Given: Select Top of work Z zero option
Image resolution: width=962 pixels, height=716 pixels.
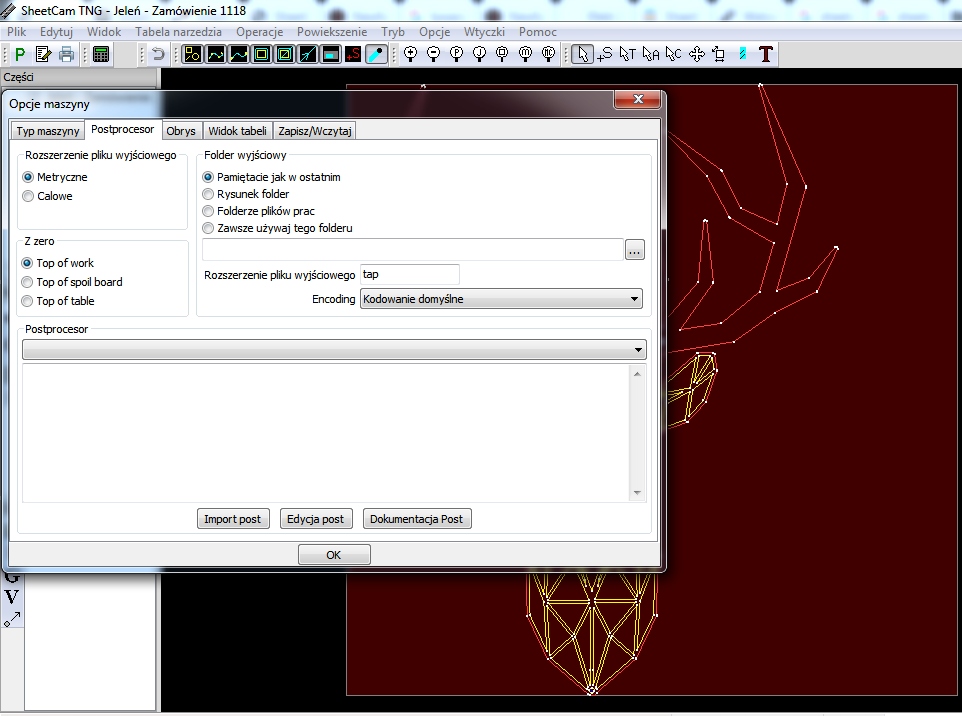Looking at the screenshot, I should point(27,263).
